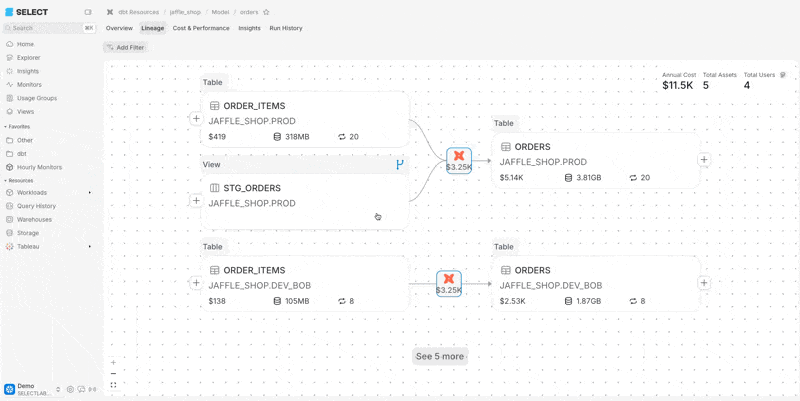The height and width of the screenshot is (401, 800).
Task: Expand the Workloads submenu arrow
Action: coord(90,193)
